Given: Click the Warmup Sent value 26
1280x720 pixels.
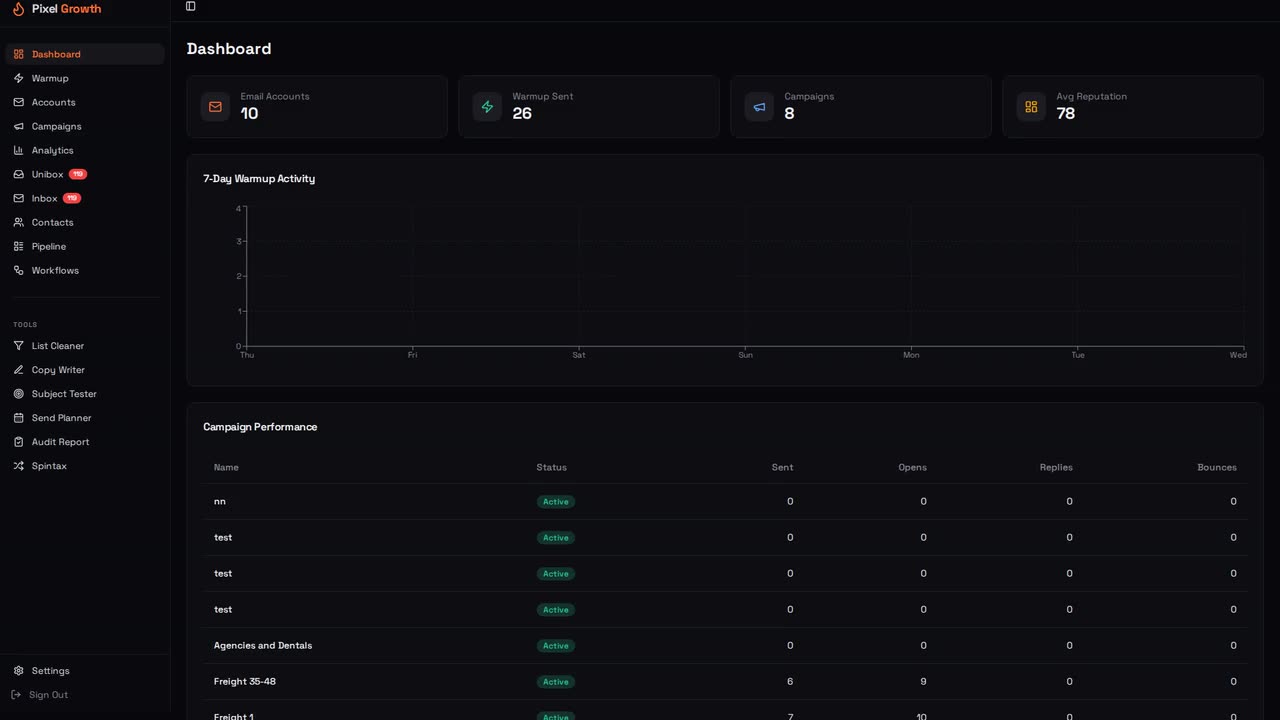Looking at the screenshot, I should pos(522,114).
